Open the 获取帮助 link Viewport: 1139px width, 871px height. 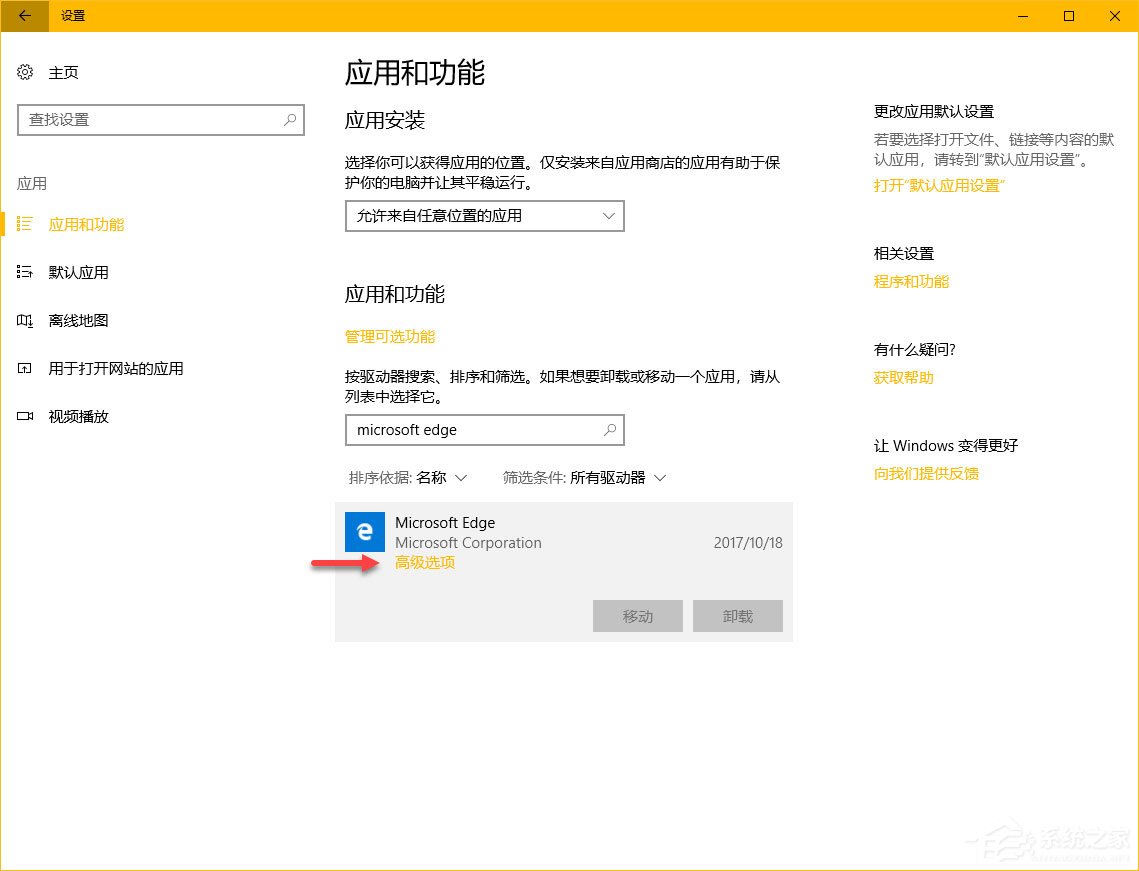903,377
